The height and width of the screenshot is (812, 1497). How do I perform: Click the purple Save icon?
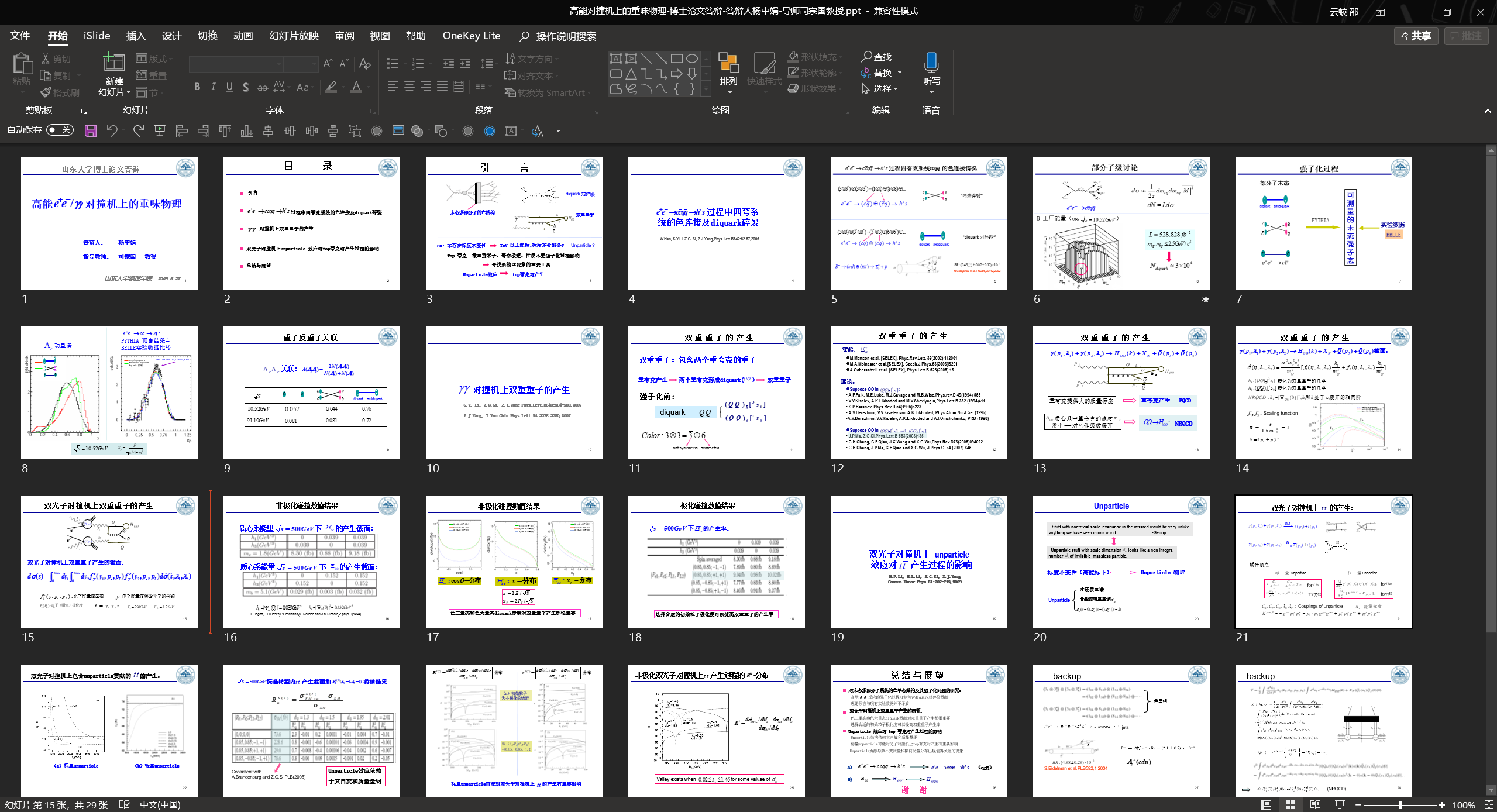coord(90,130)
